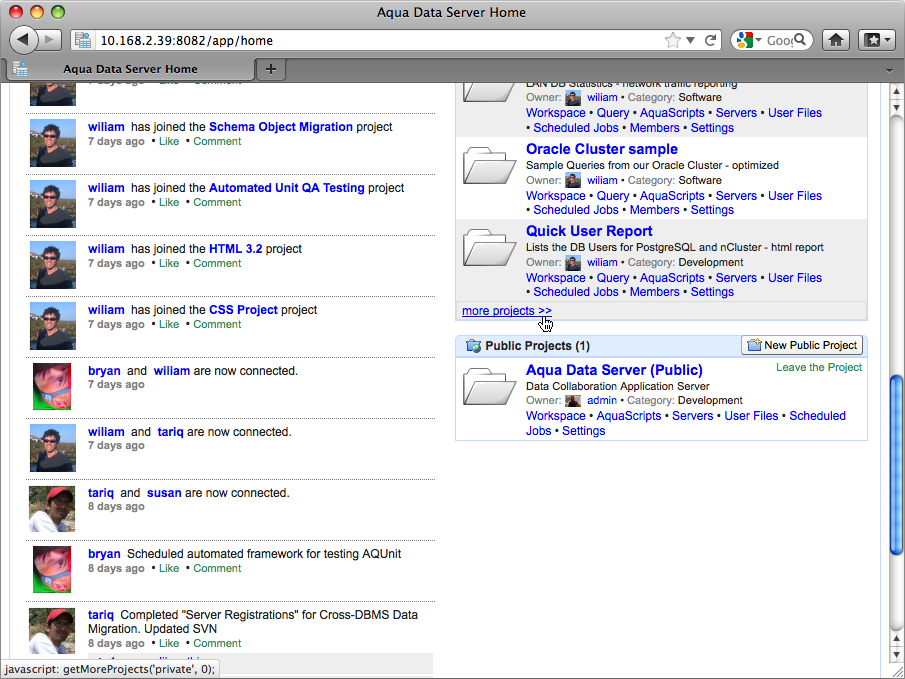The image size is (905, 679).
Task: Bookmark page with the star icon
Action: pyautogui.click(x=672, y=40)
